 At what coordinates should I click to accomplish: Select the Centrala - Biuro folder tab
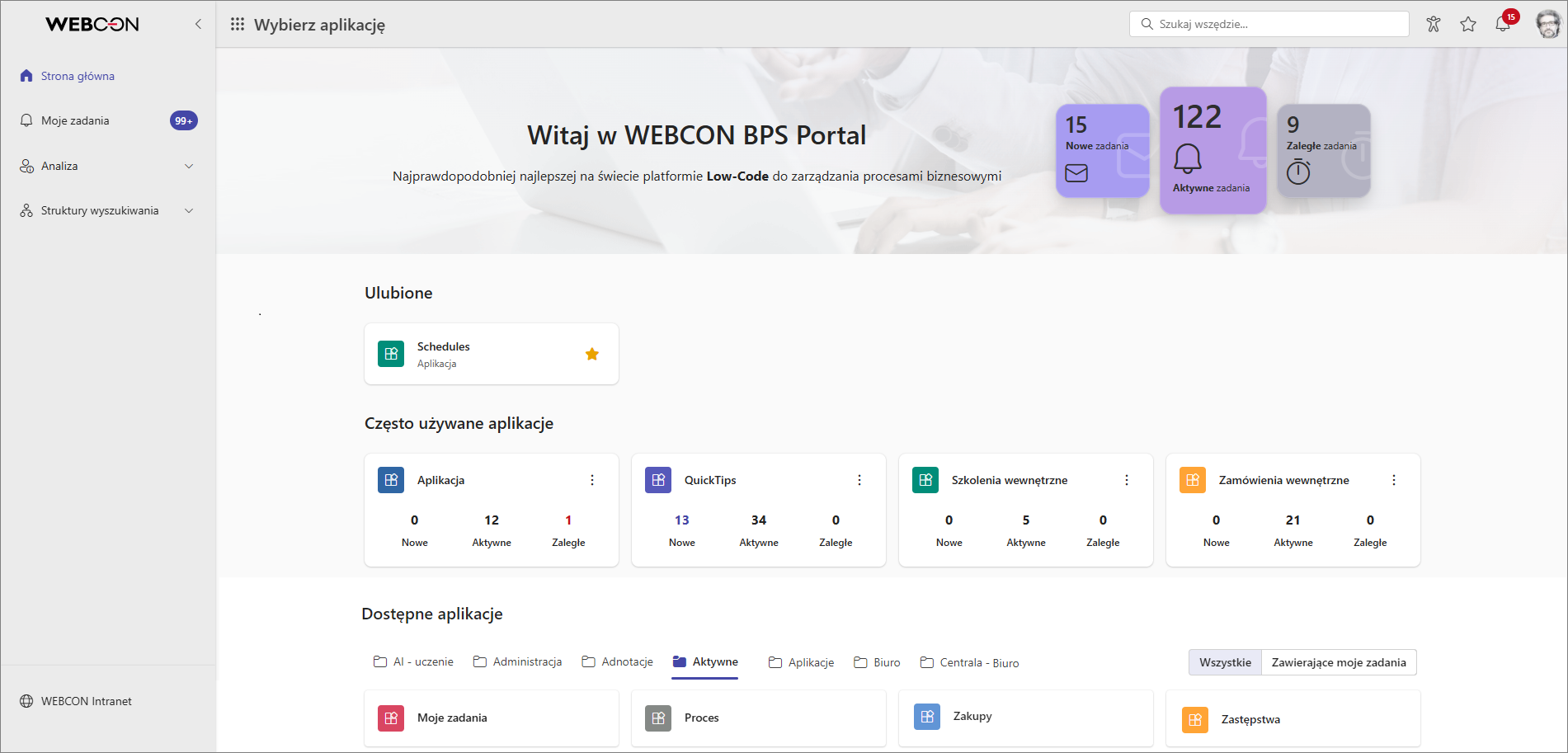click(x=970, y=662)
